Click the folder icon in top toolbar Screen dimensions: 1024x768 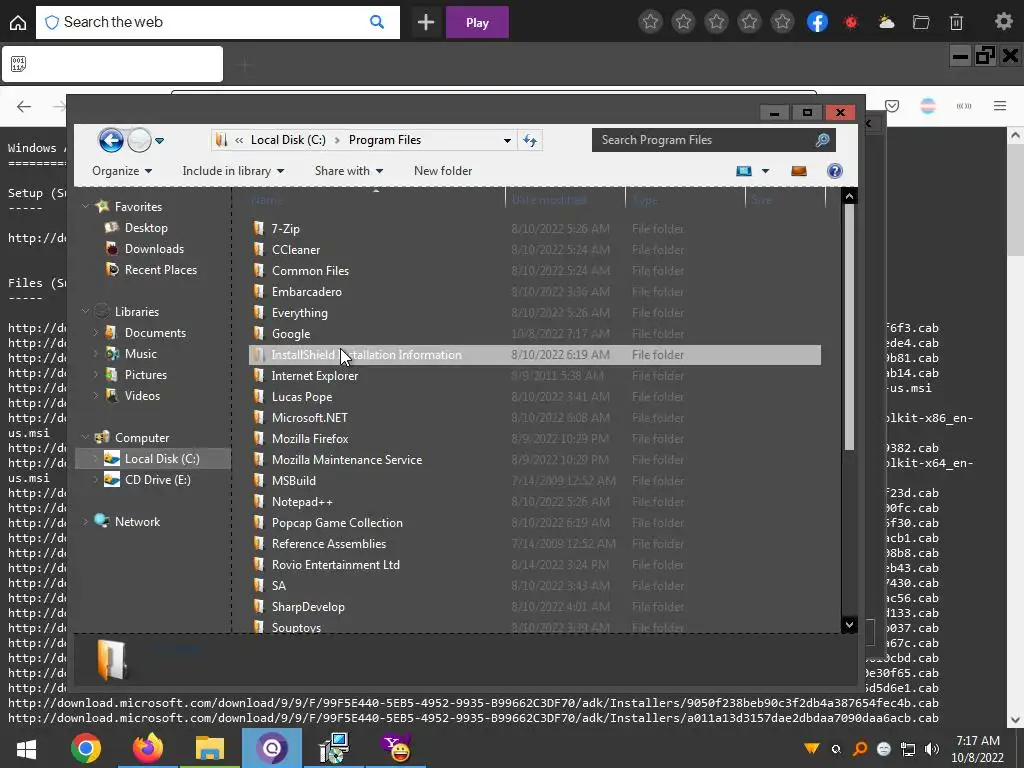(921, 22)
